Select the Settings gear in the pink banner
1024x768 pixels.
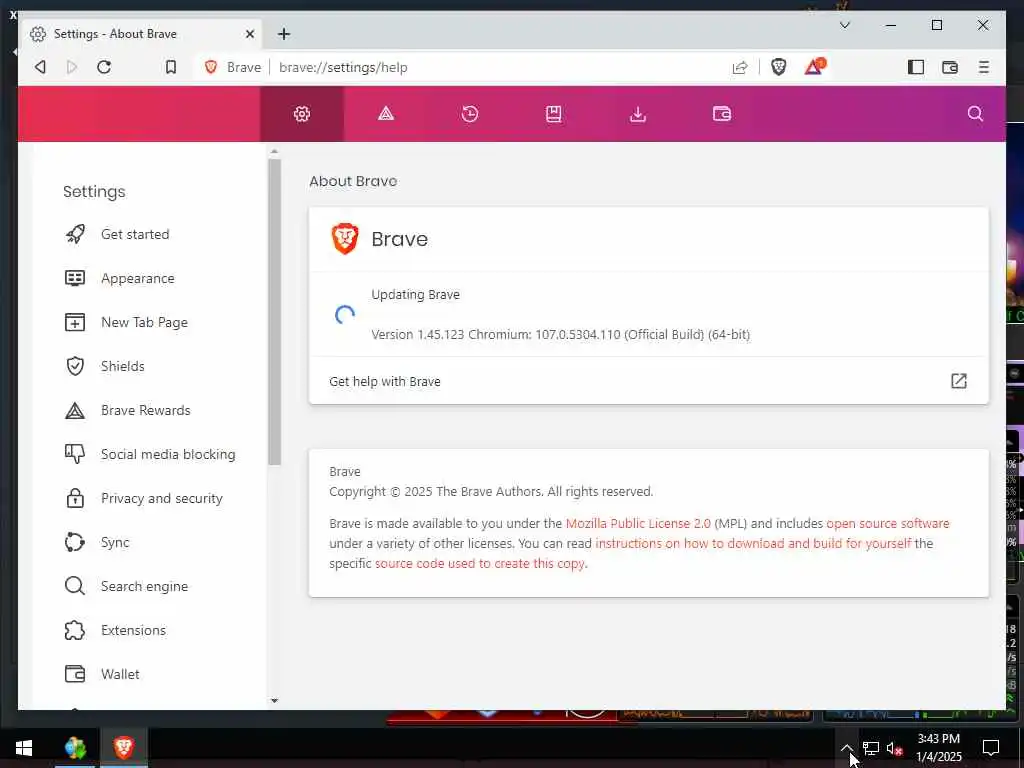302,114
